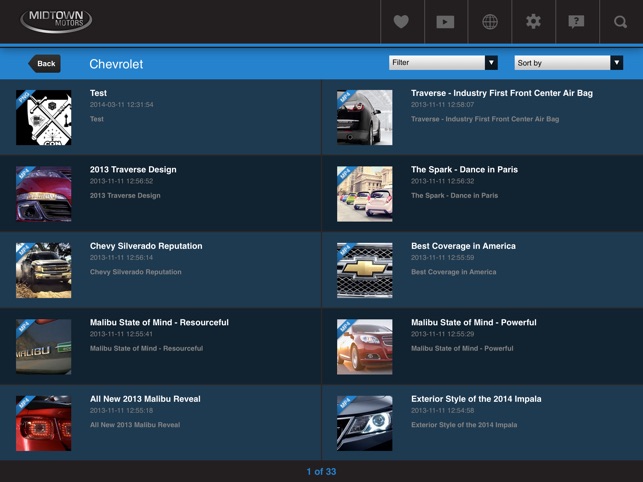Image resolution: width=643 pixels, height=482 pixels.
Task: Click the gray 'The Spark - Dance in Paris' description
Action: [454, 196]
